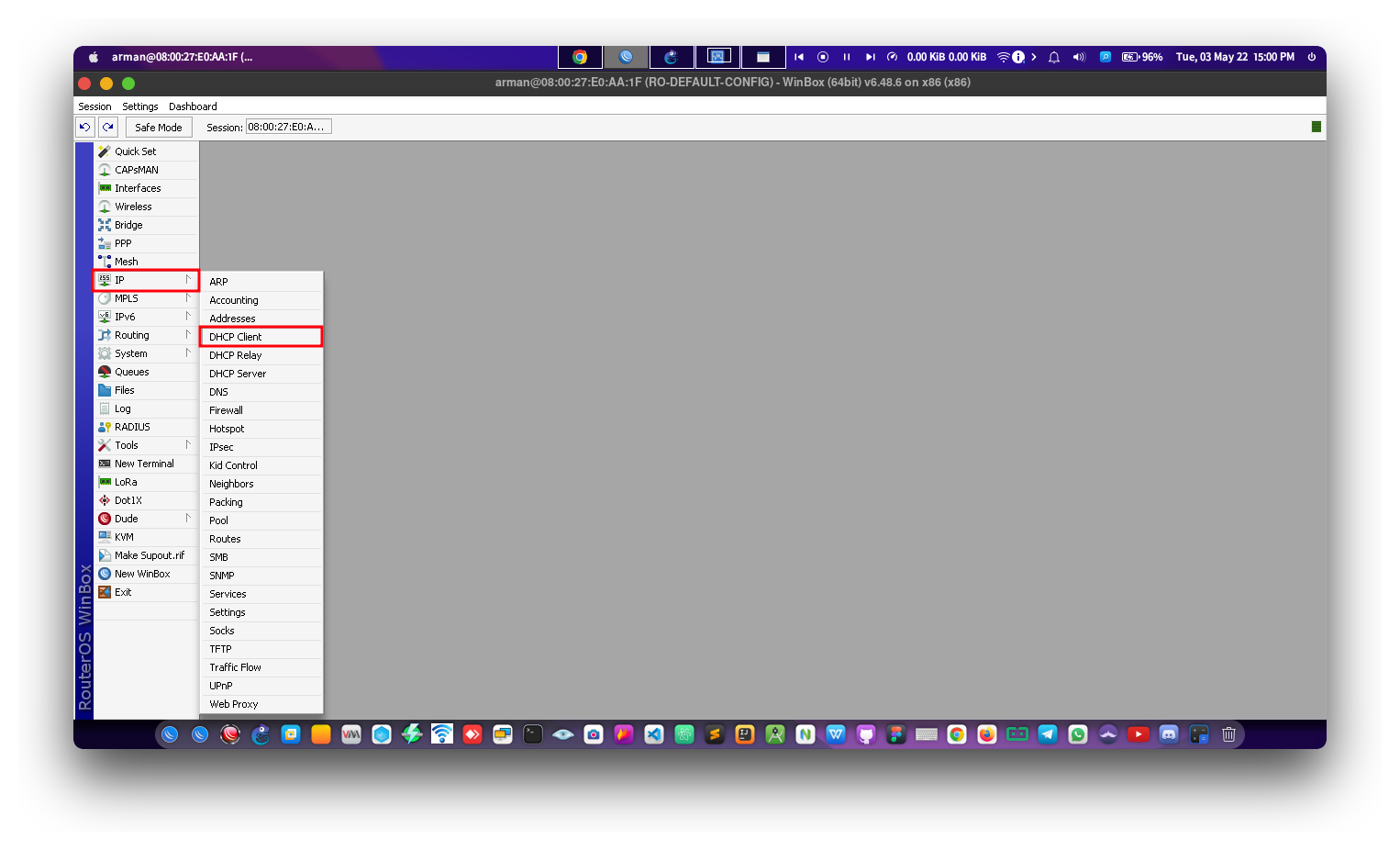Open the Queues window
Viewport: 1400px width, 850px height.
131,371
